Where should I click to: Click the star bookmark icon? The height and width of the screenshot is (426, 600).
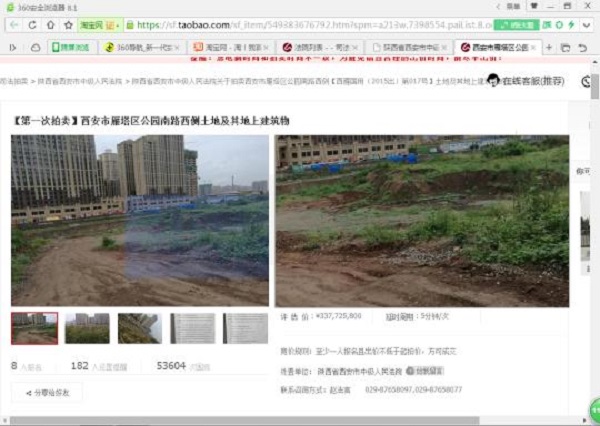68,24
